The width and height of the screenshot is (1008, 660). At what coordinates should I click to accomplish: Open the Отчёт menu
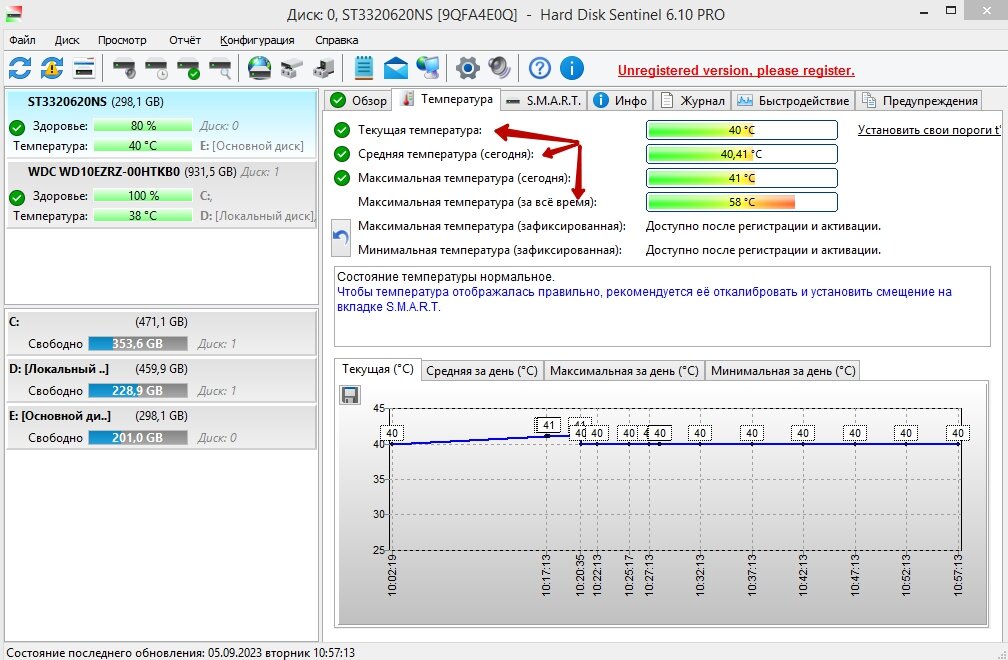185,40
